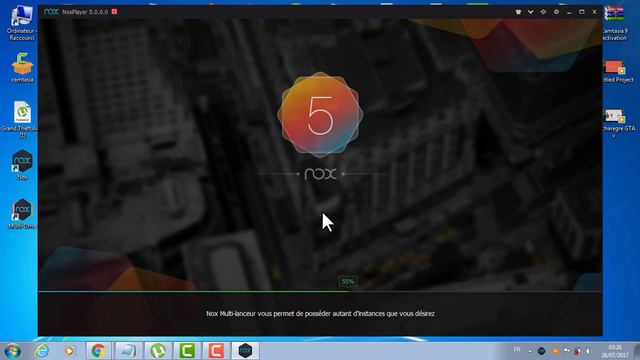Viewport: 640px width, 360px height.
Task: Launch Nox Multi-Drive desktop shortcut
Action: pos(22,213)
